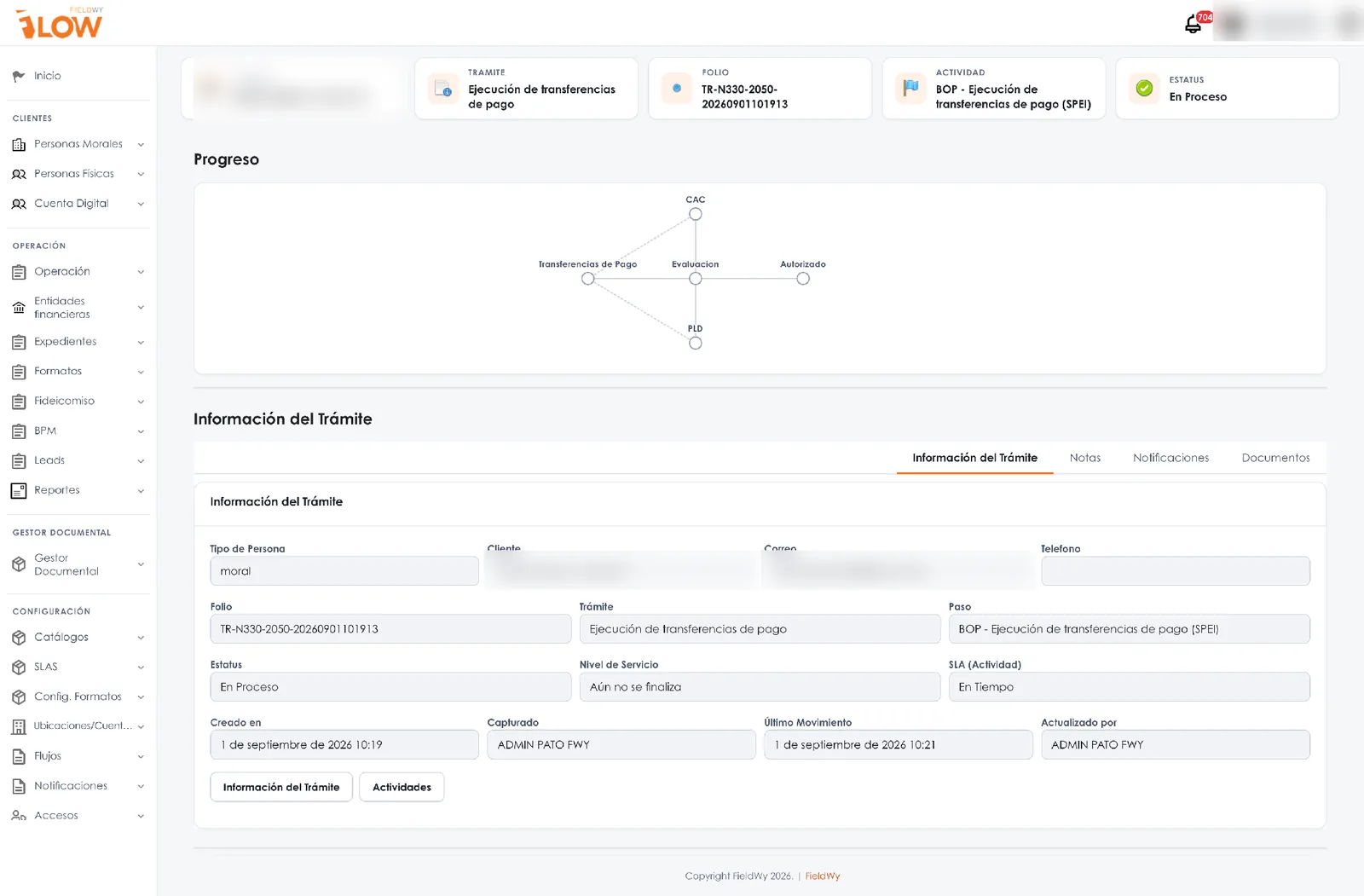
Task: Click the Actividades button
Action: pos(402,787)
